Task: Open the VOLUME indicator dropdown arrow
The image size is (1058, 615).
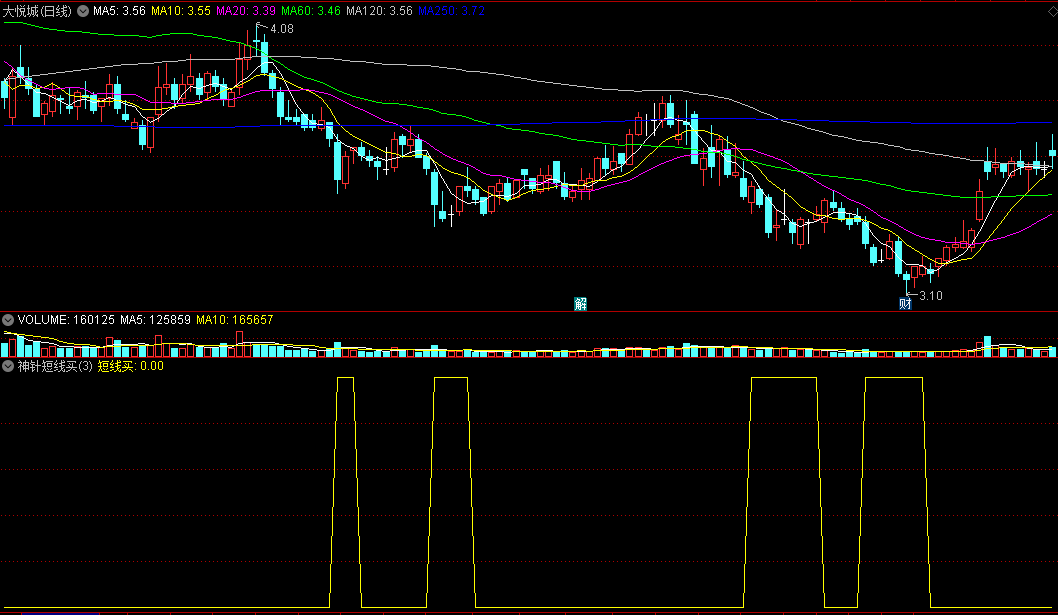Action: tap(8, 320)
